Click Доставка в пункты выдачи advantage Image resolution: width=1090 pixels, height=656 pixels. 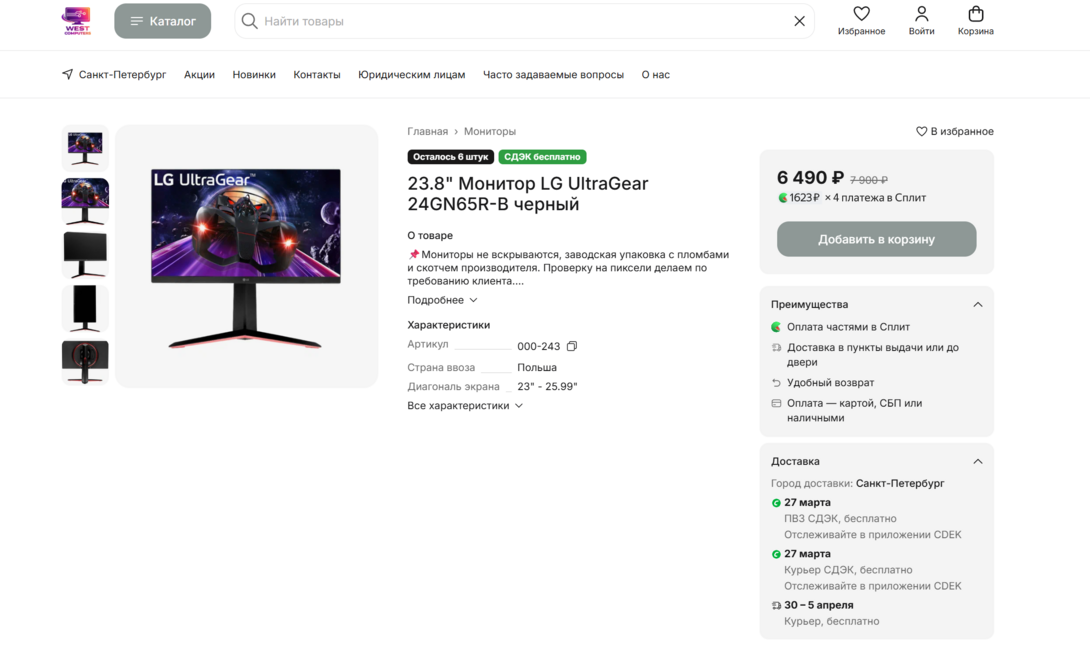tap(865, 354)
